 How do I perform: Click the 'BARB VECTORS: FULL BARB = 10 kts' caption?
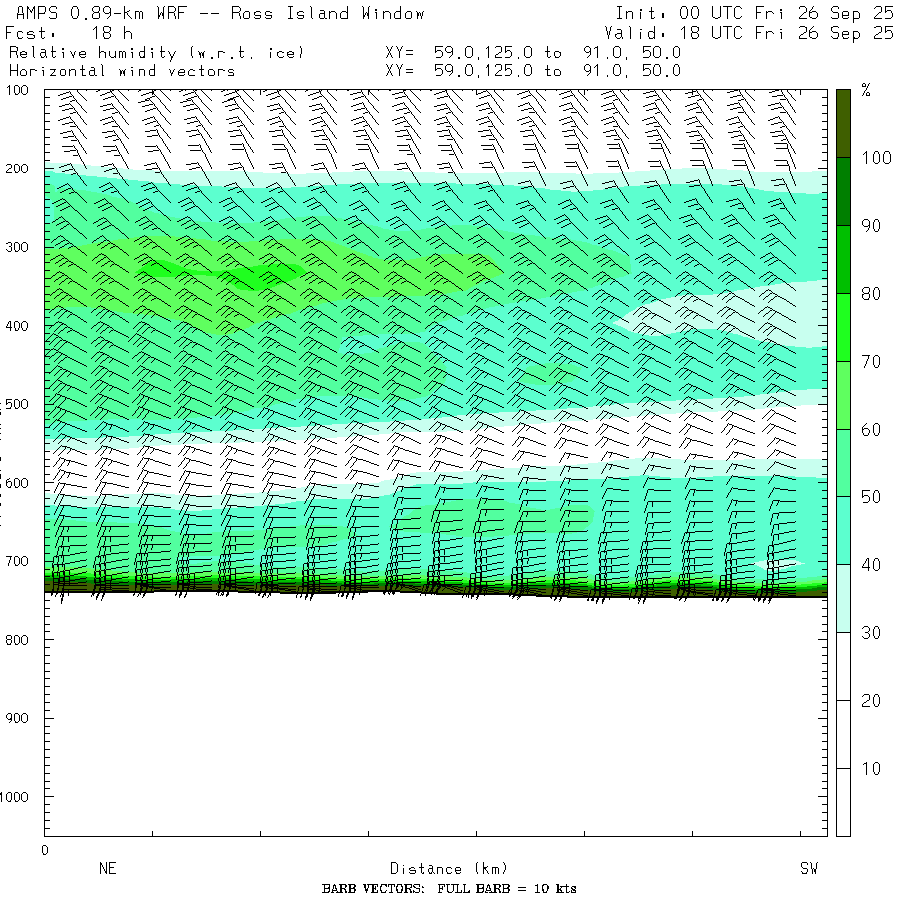point(449,888)
